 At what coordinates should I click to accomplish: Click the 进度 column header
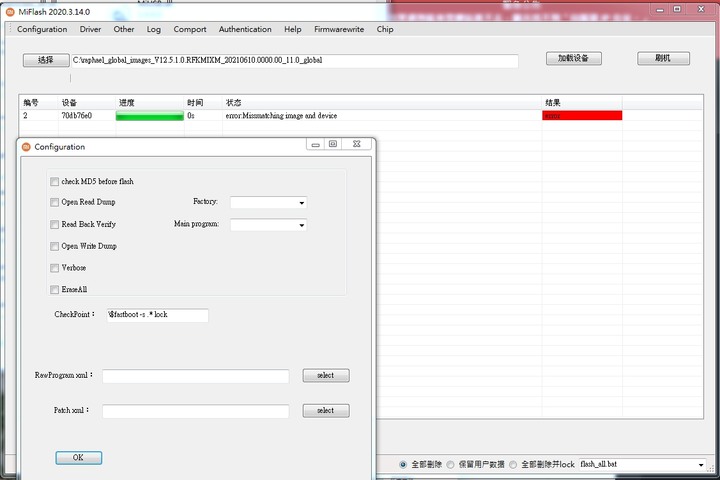(150, 103)
